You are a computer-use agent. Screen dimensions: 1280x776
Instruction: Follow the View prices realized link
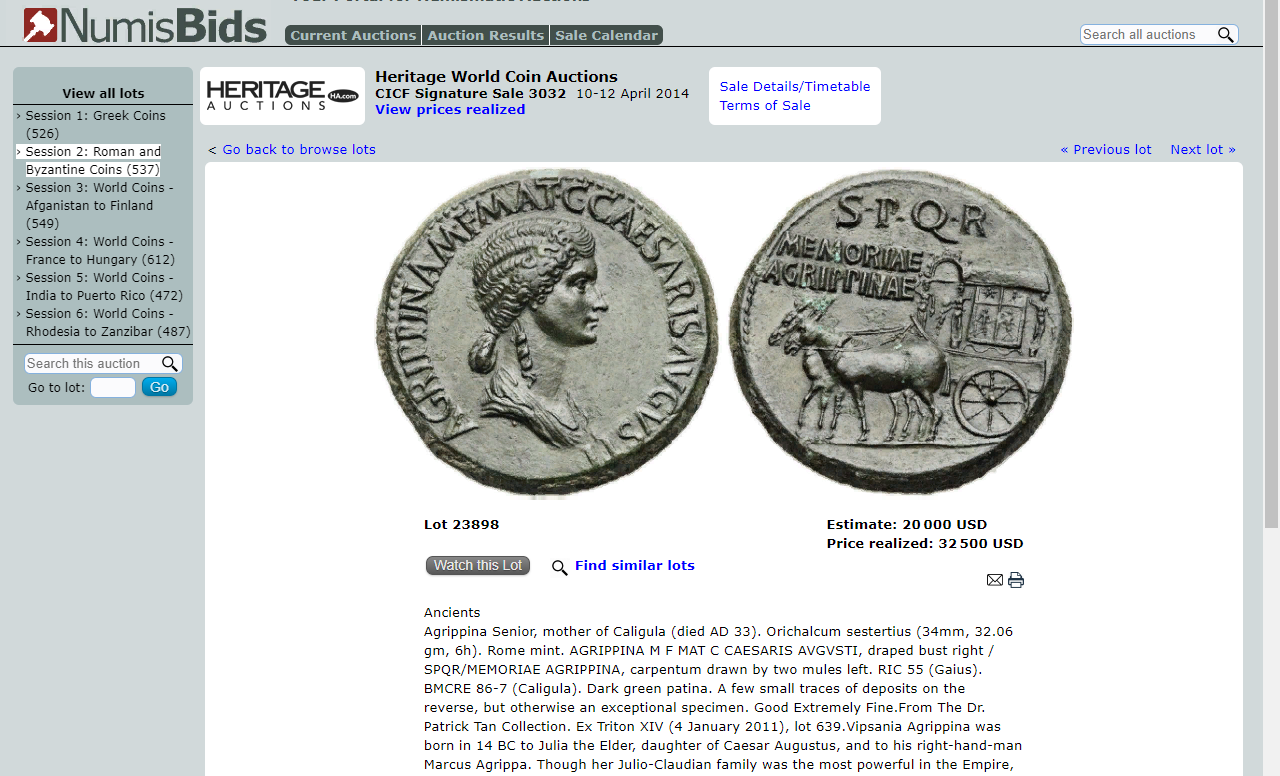pos(450,110)
